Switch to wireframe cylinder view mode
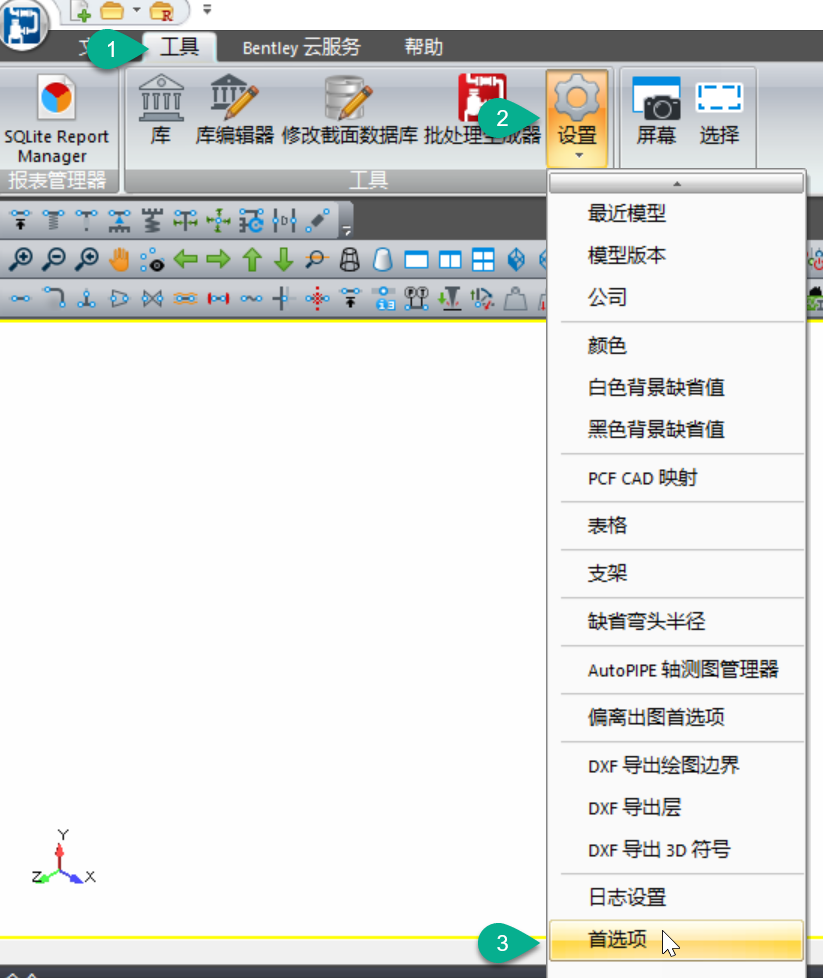The height and width of the screenshot is (978, 823). click(349, 259)
